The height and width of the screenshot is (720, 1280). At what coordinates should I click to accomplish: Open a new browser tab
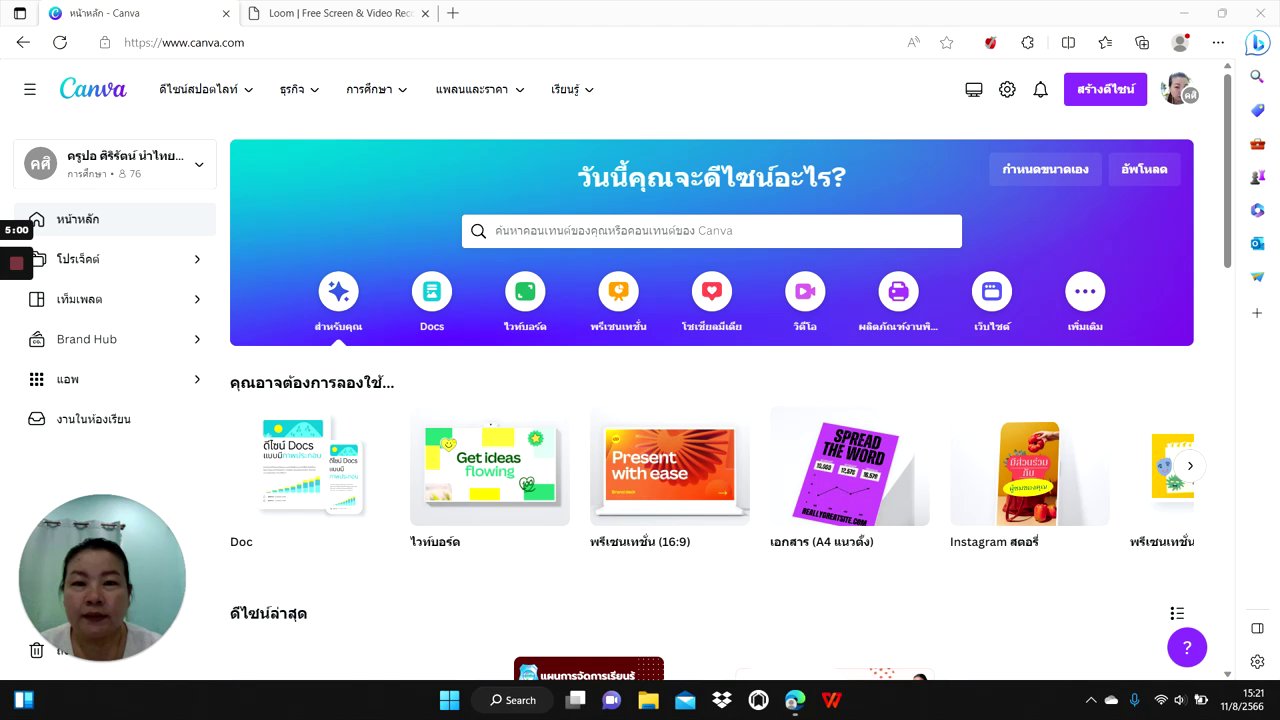coord(453,13)
